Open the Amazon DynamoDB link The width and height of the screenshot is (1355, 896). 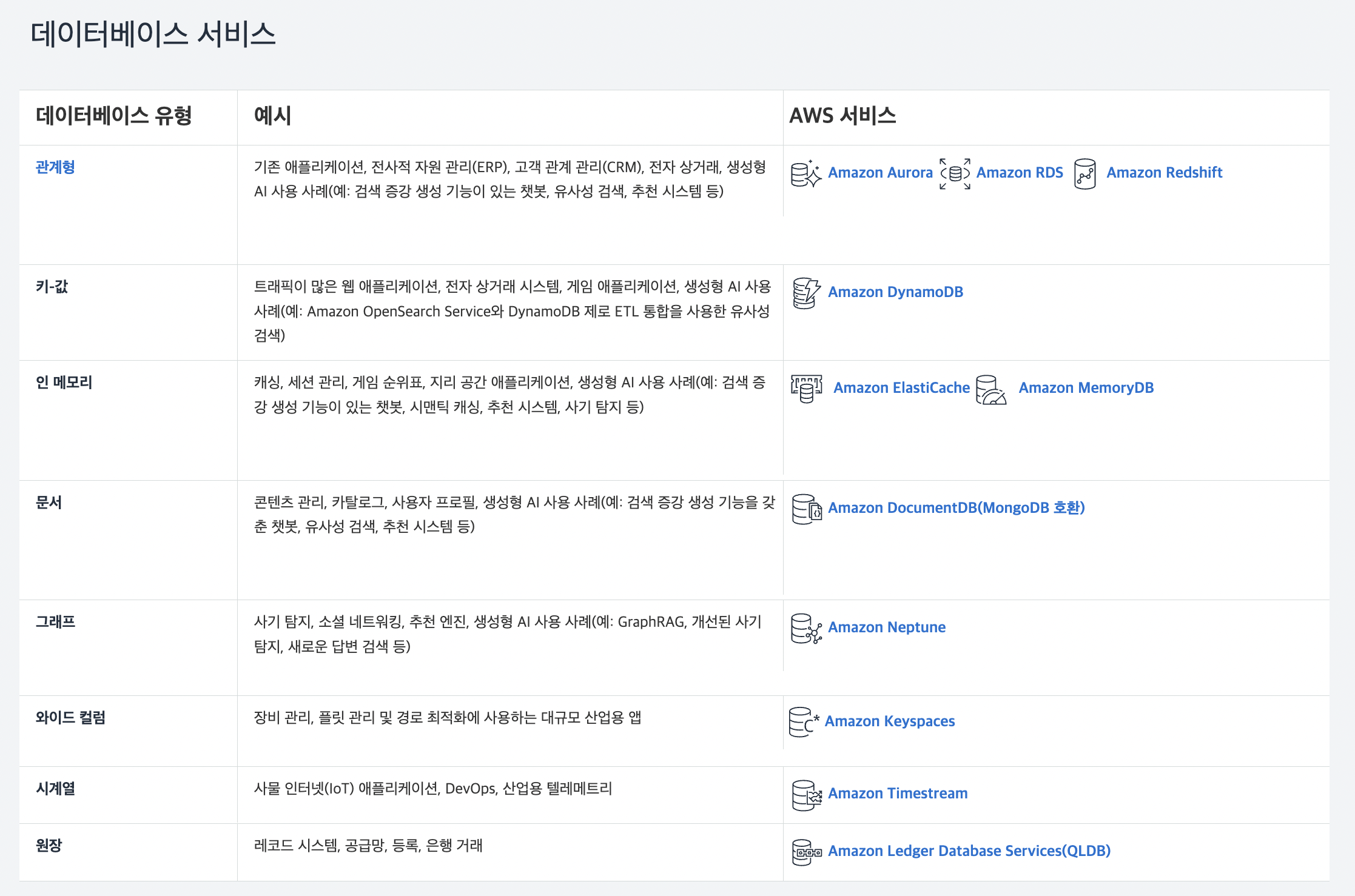point(895,292)
